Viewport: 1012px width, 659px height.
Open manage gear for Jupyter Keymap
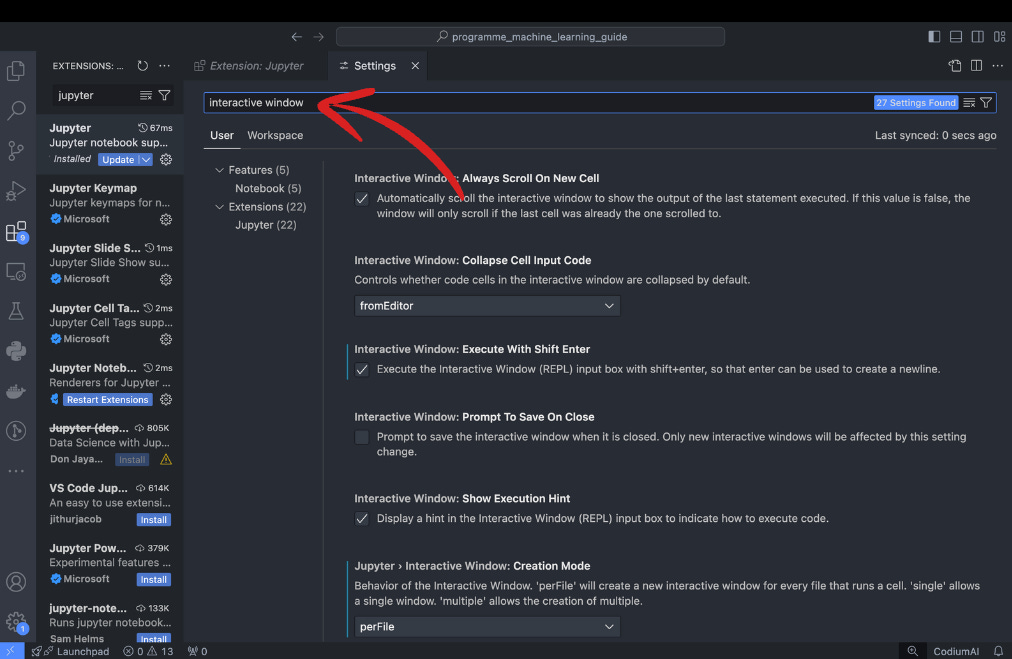[x=166, y=219]
